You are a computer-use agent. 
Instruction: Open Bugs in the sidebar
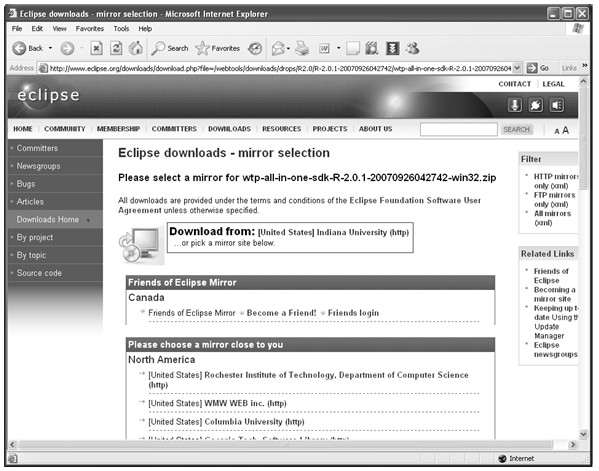(x=26, y=184)
